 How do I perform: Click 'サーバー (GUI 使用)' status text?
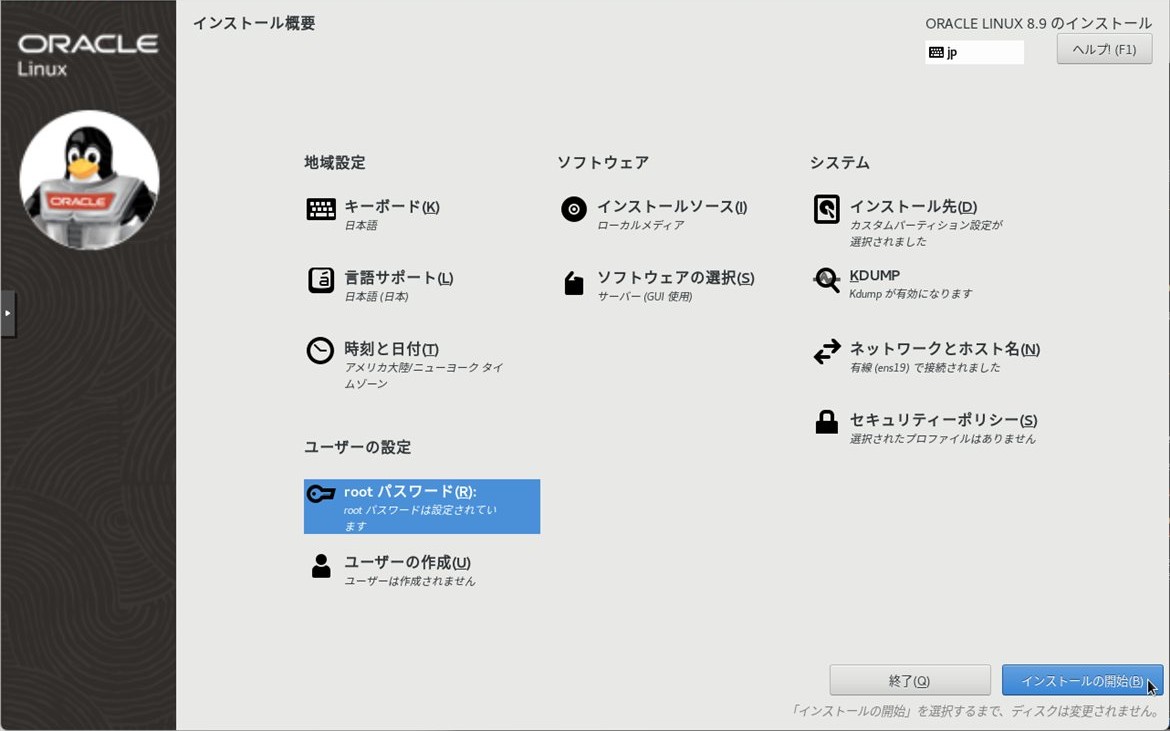(x=645, y=296)
